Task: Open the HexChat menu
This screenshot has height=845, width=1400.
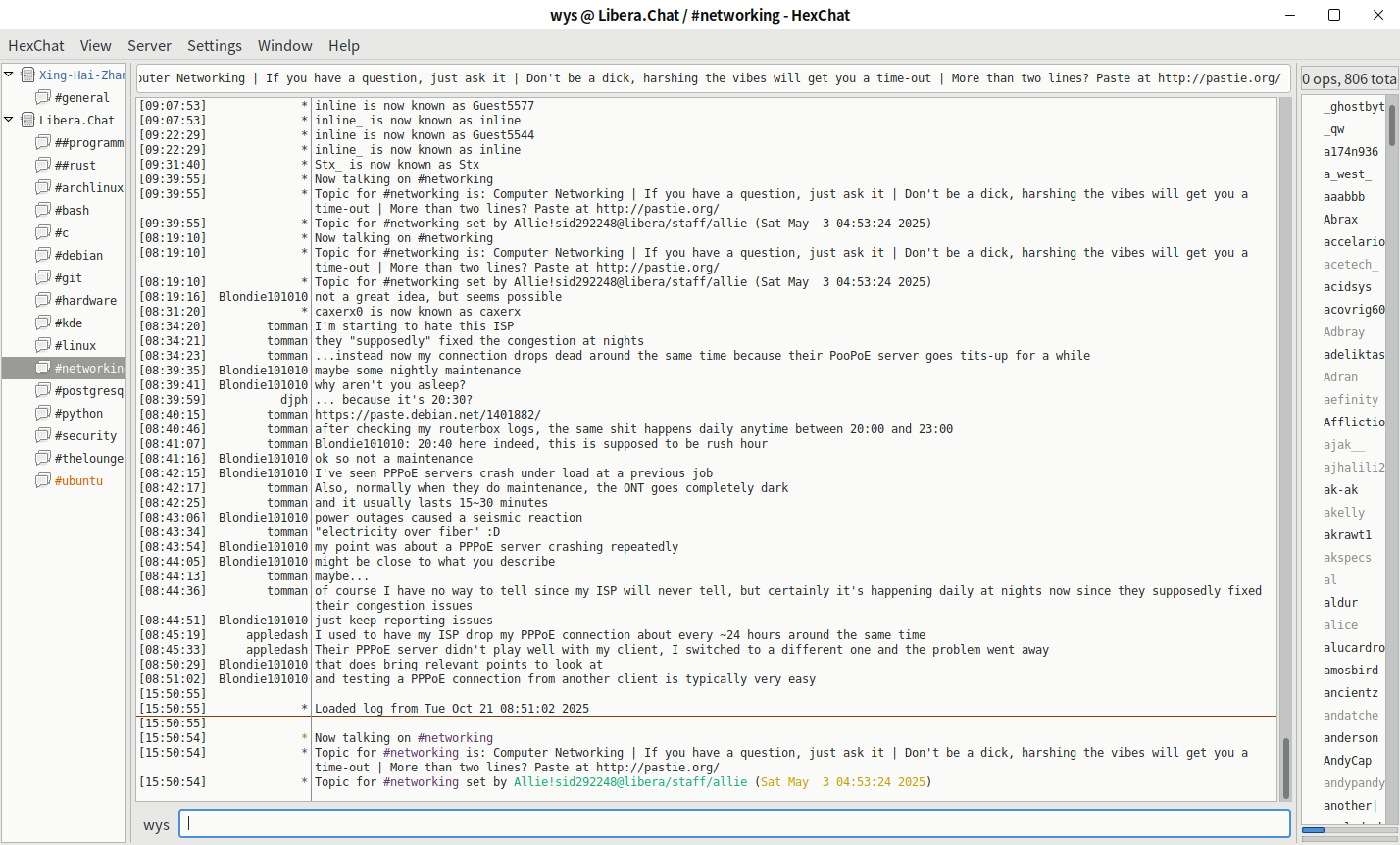Action: (x=36, y=46)
